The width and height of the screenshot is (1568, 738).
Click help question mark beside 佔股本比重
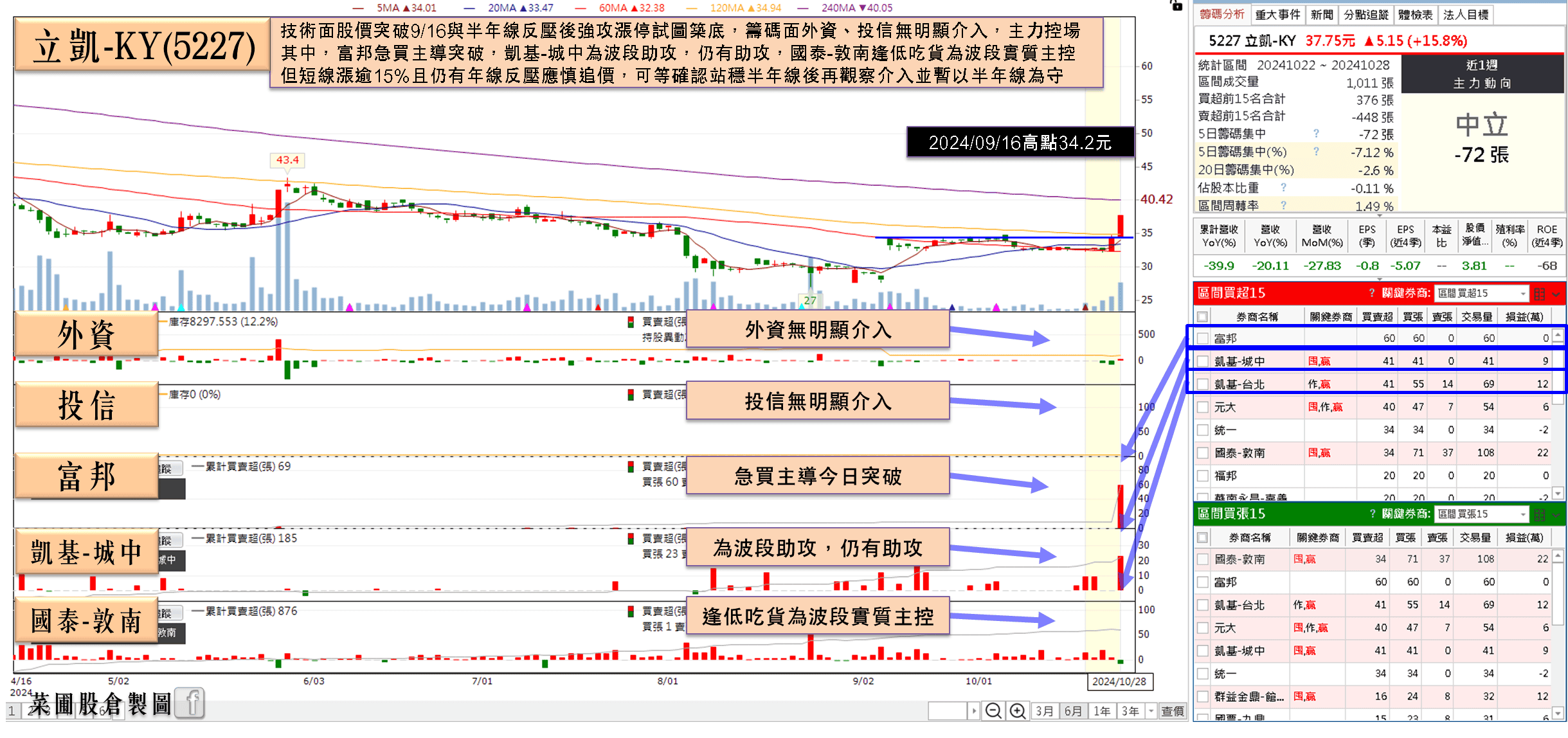[1284, 188]
